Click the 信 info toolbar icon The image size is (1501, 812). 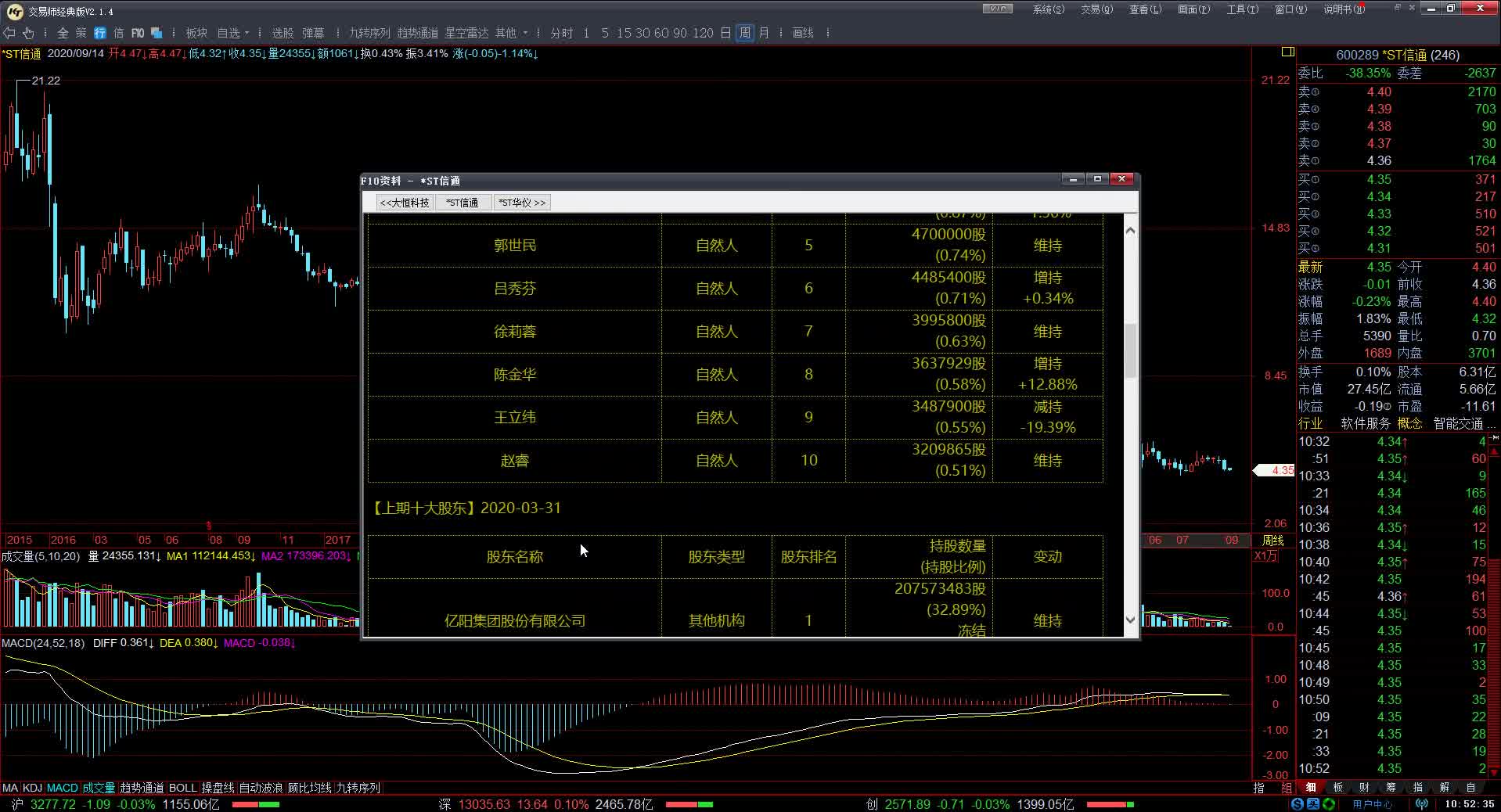point(118,33)
